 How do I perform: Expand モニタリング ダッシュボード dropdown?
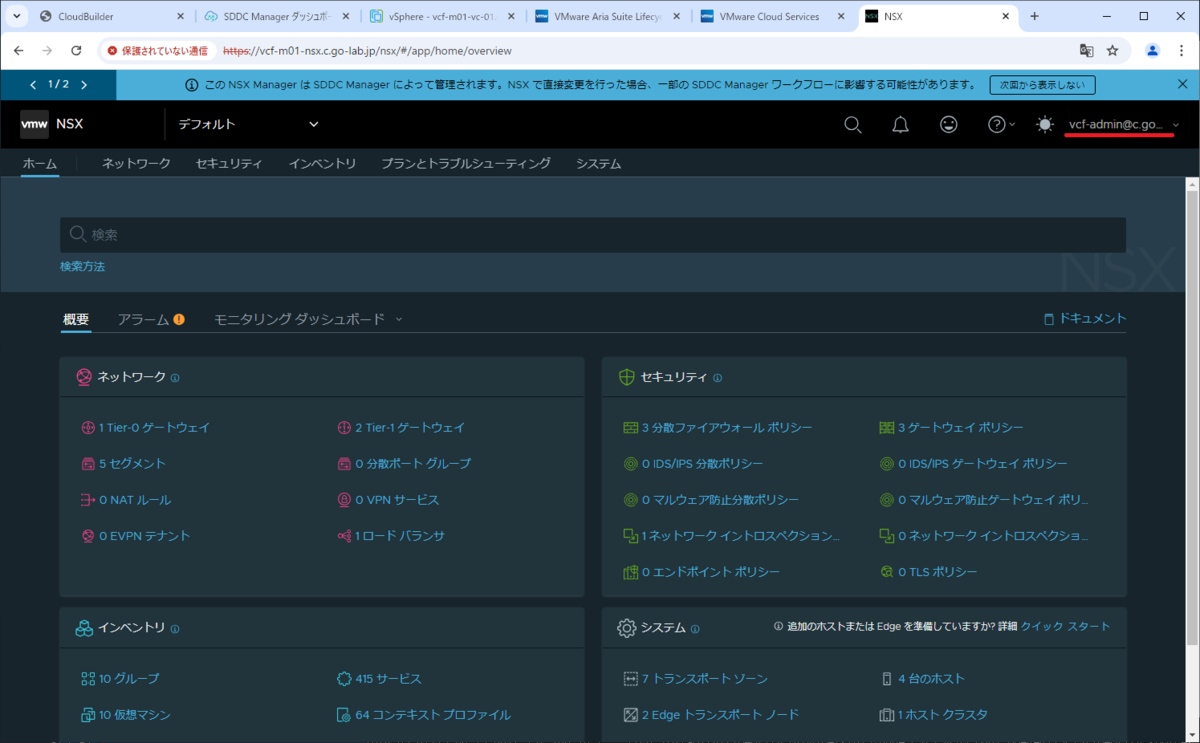tap(308, 319)
